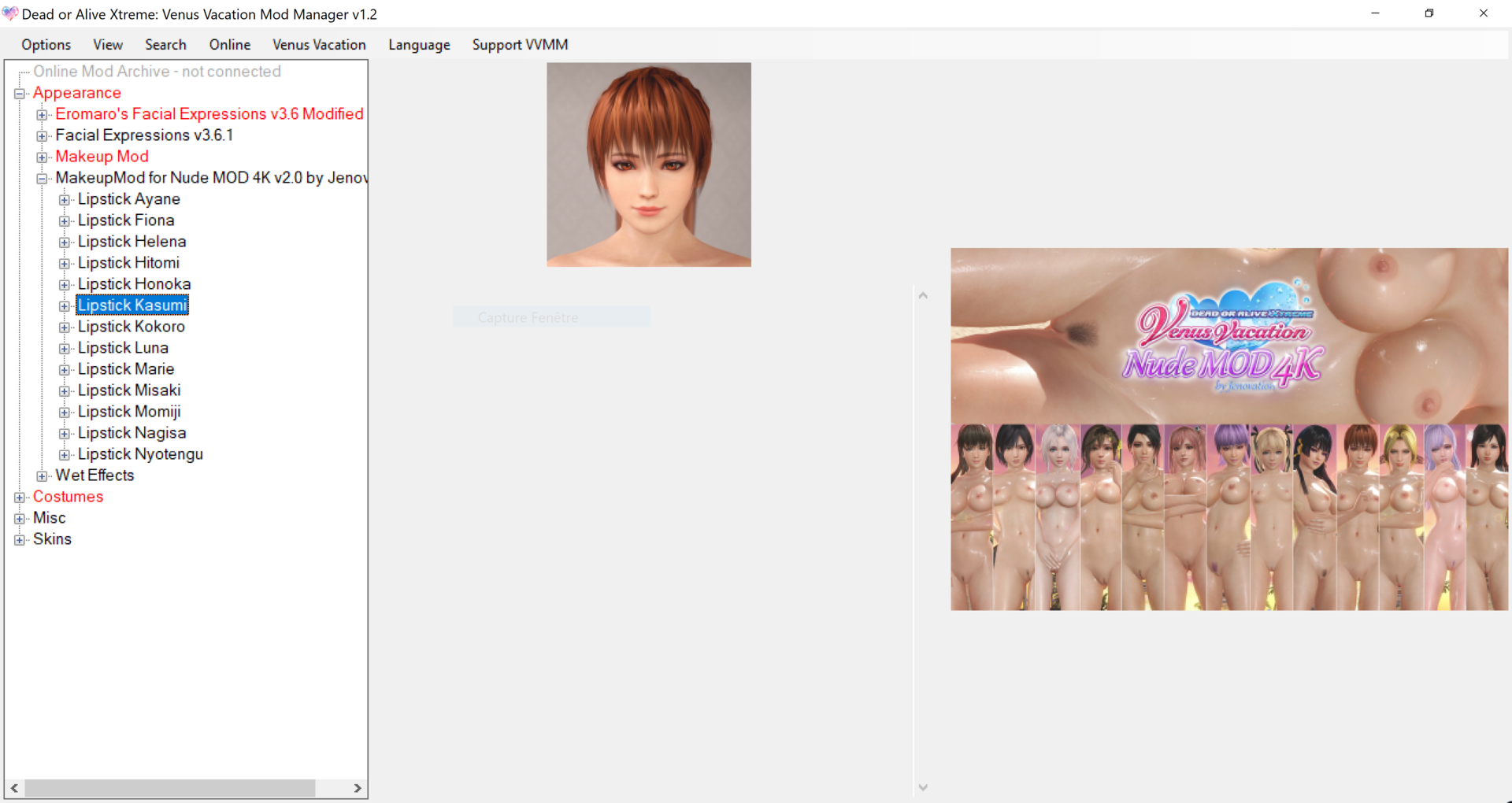This screenshot has width=1512, height=803.
Task: Collapse MakeupMod for Nude MOD 4K node
Action: point(42,179)
